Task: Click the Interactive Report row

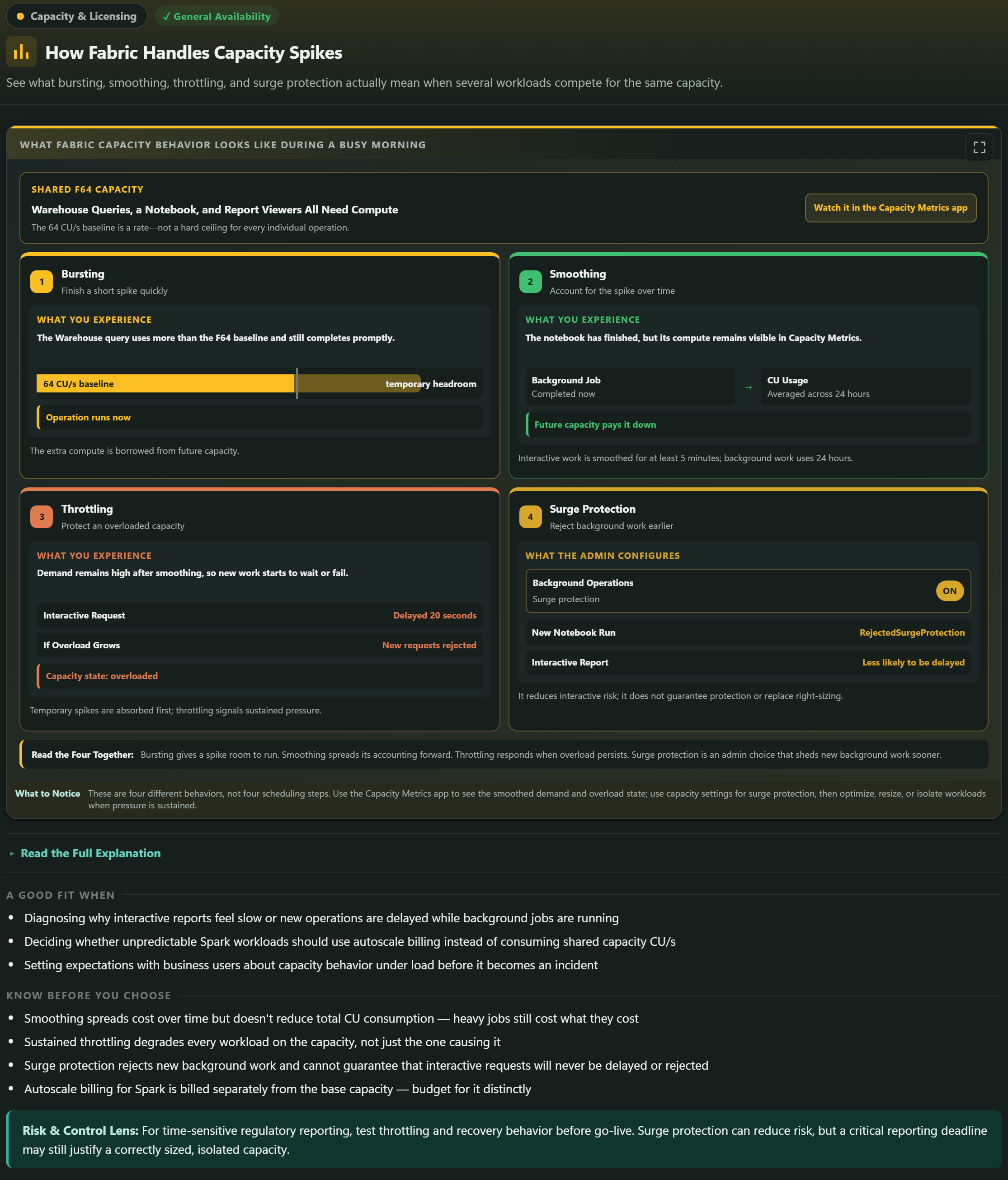Action: tap(748, 662)
